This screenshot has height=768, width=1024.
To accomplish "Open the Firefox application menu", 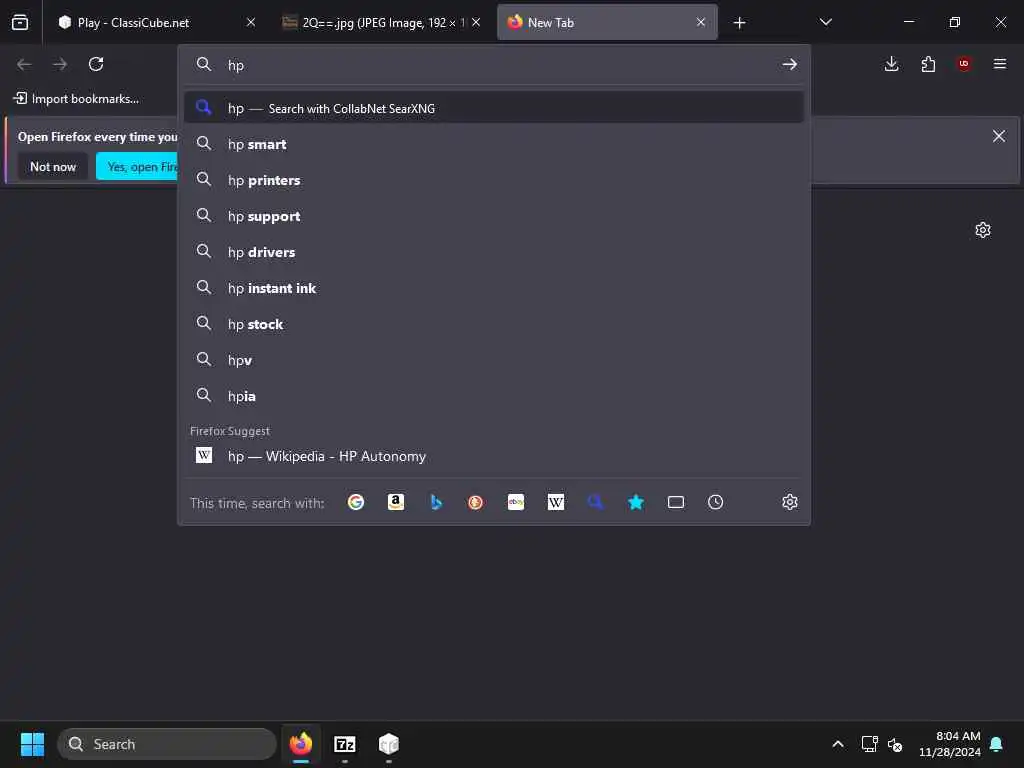I will 1000,64.
